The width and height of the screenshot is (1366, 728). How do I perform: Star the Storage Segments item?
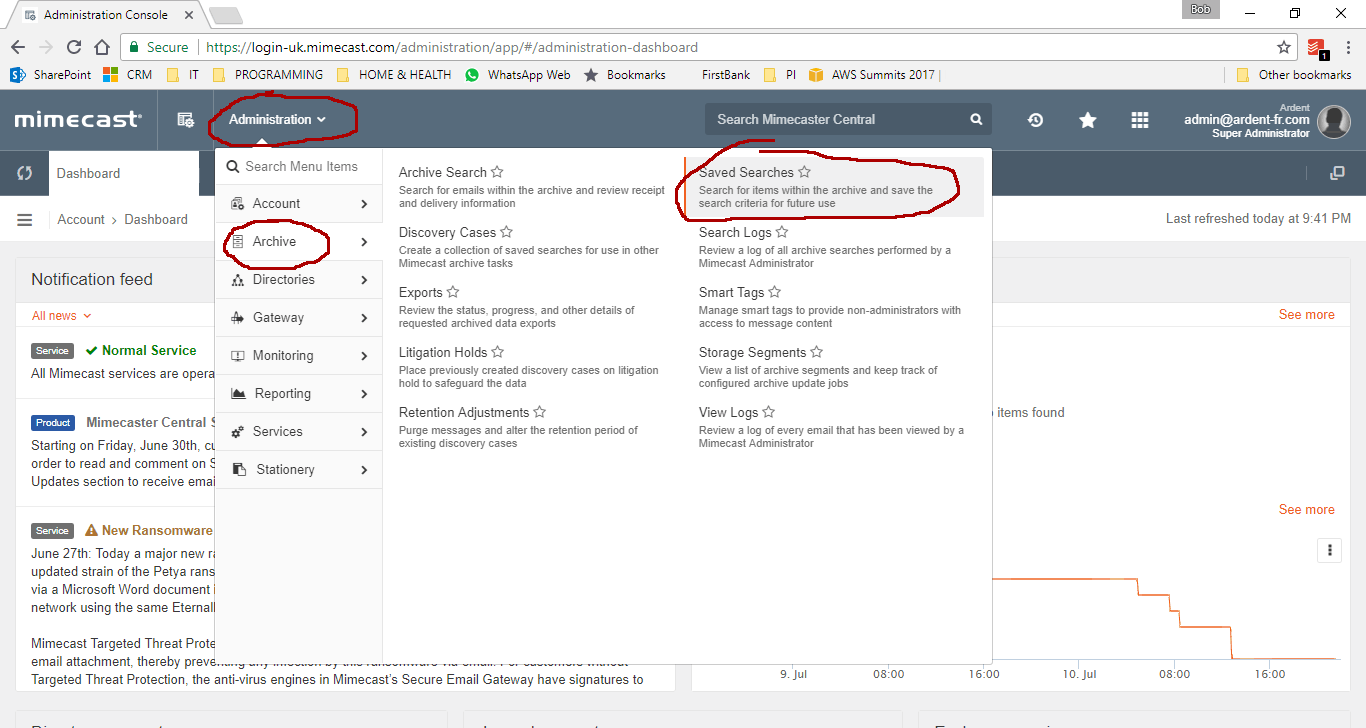pyautogui.click(x=816, y=352)
